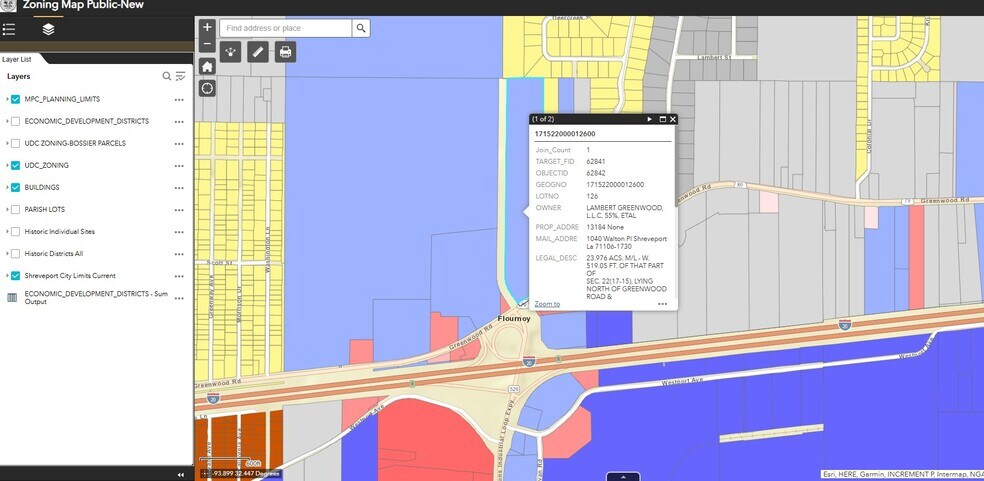Click the address search magnifier button

tap(361, 28)
